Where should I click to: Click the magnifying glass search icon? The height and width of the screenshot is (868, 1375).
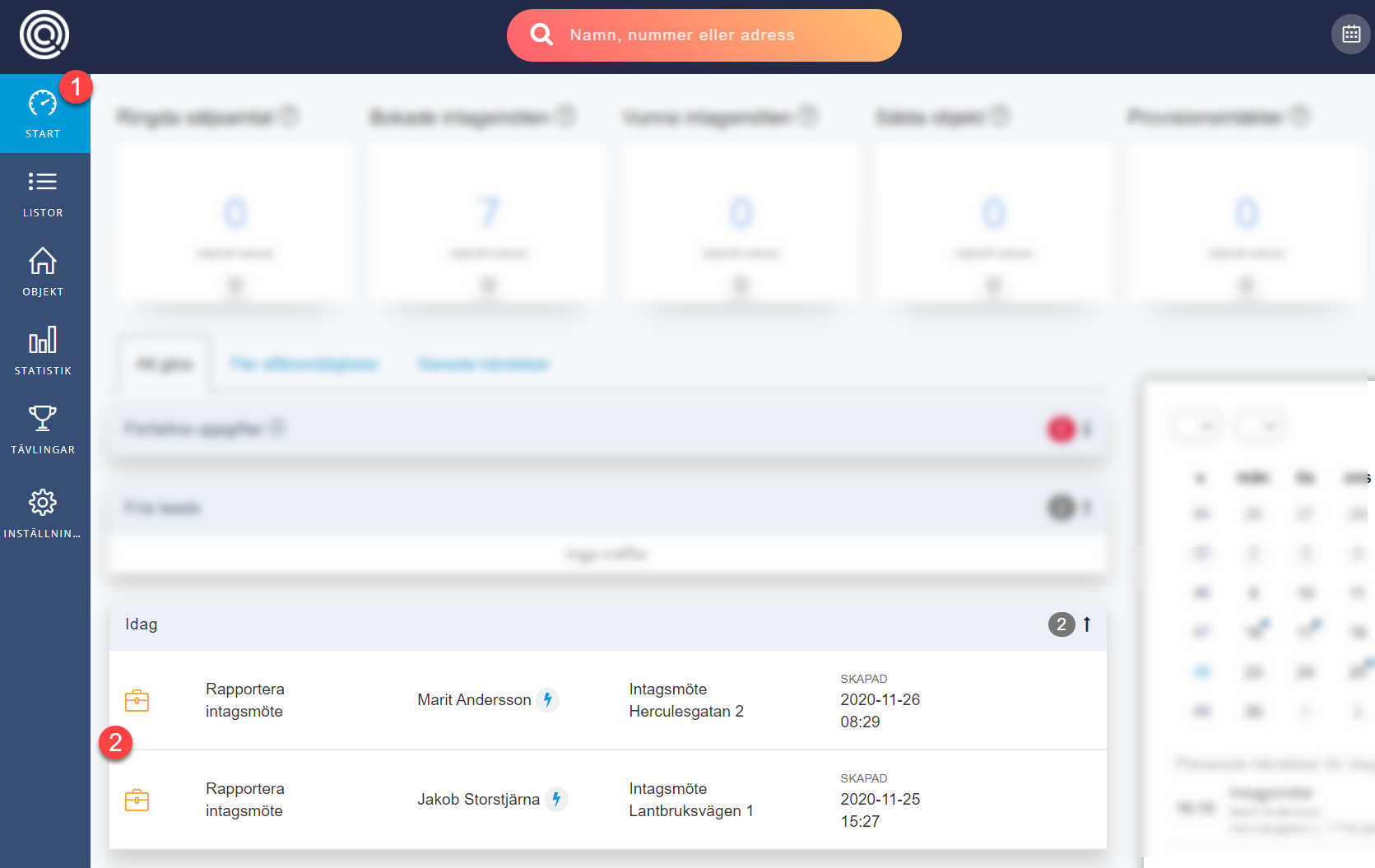point(541,35)
